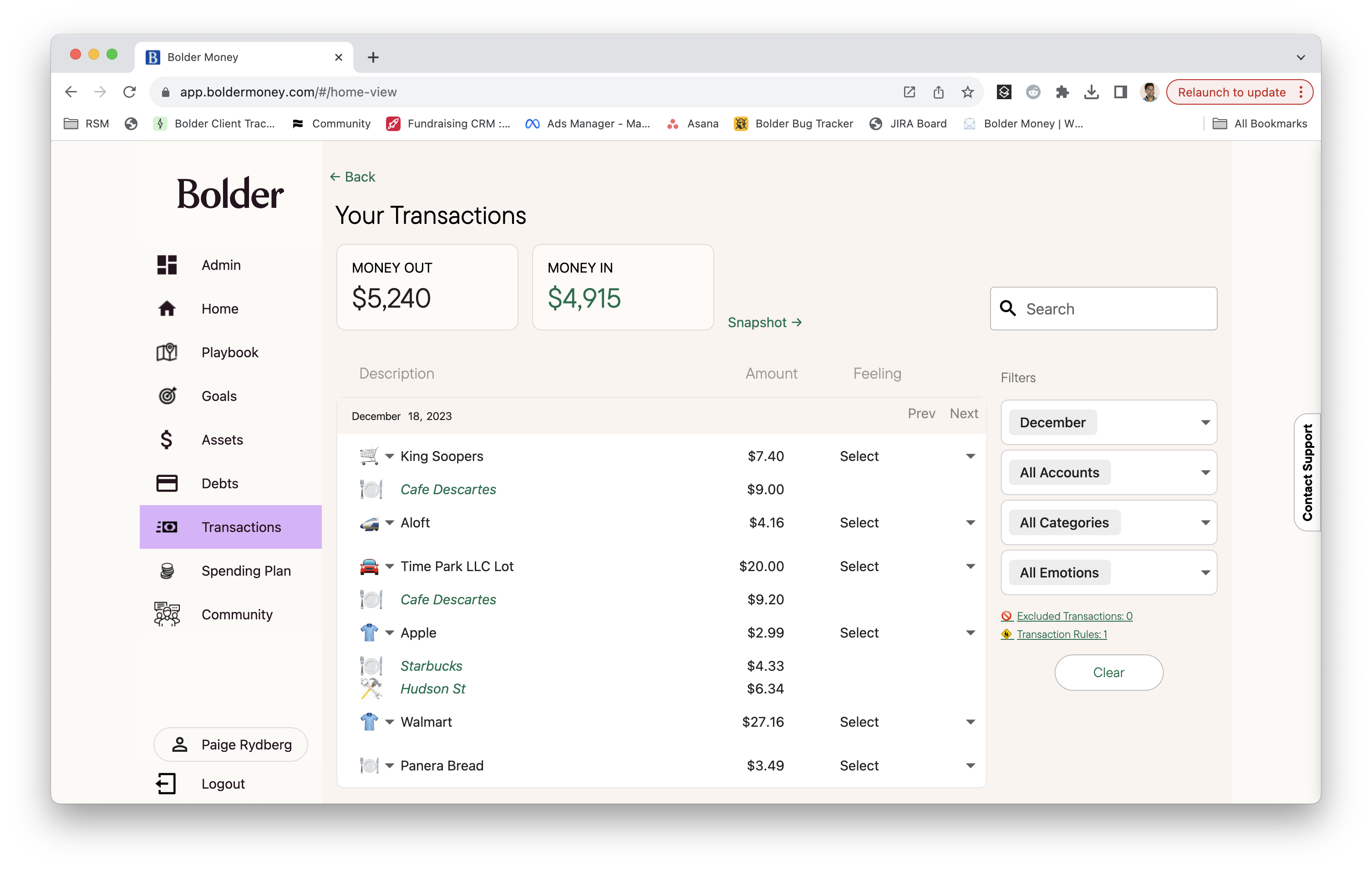Open feeling Select dropdown for King Soopers
1372x871 pixels.
click(907, 456)
